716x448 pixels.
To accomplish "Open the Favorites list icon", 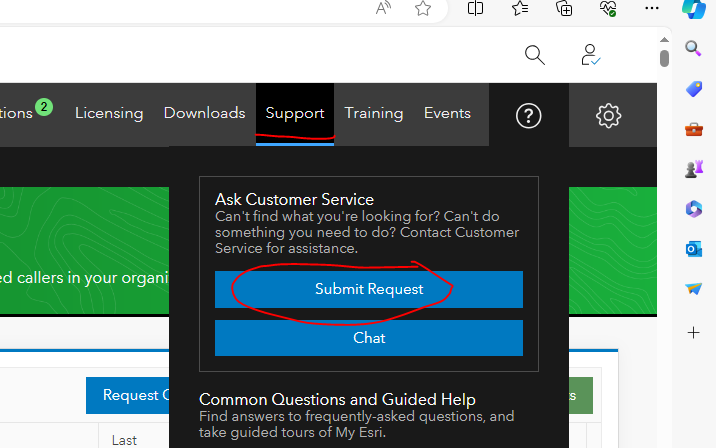I will (x=520, y=8).
